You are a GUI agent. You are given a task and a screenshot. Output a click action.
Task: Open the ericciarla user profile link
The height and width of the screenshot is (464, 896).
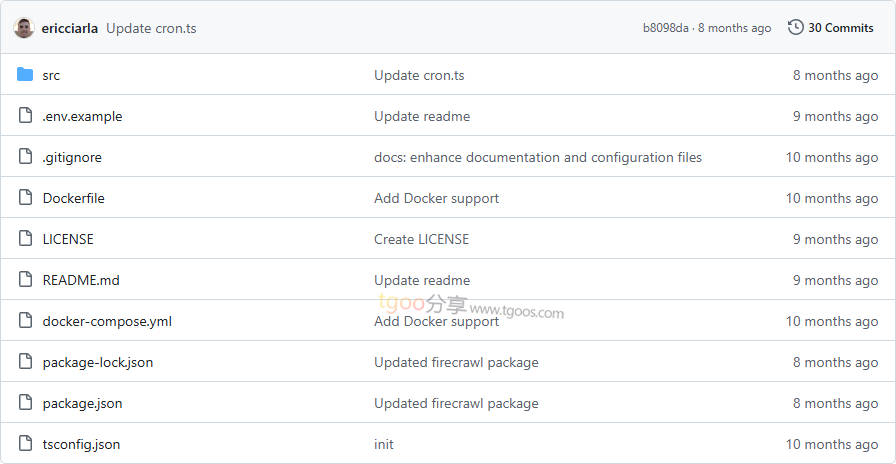point(70,28)
